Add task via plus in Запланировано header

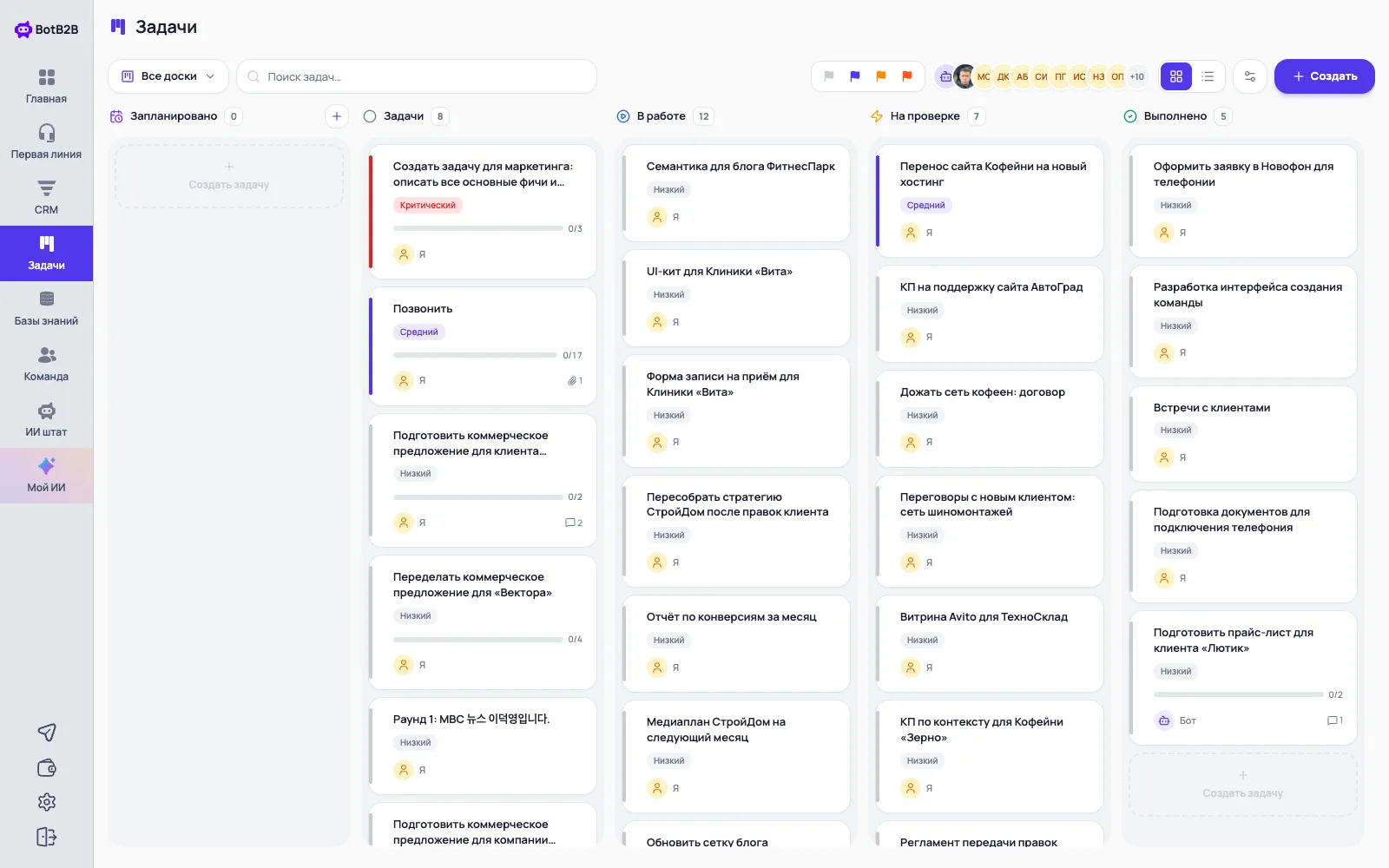[337, 116]
